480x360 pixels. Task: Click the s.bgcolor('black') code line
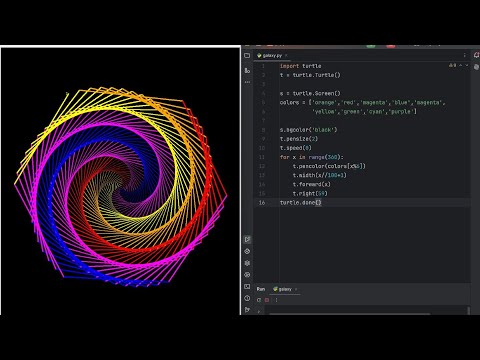[x=308, y=130]
